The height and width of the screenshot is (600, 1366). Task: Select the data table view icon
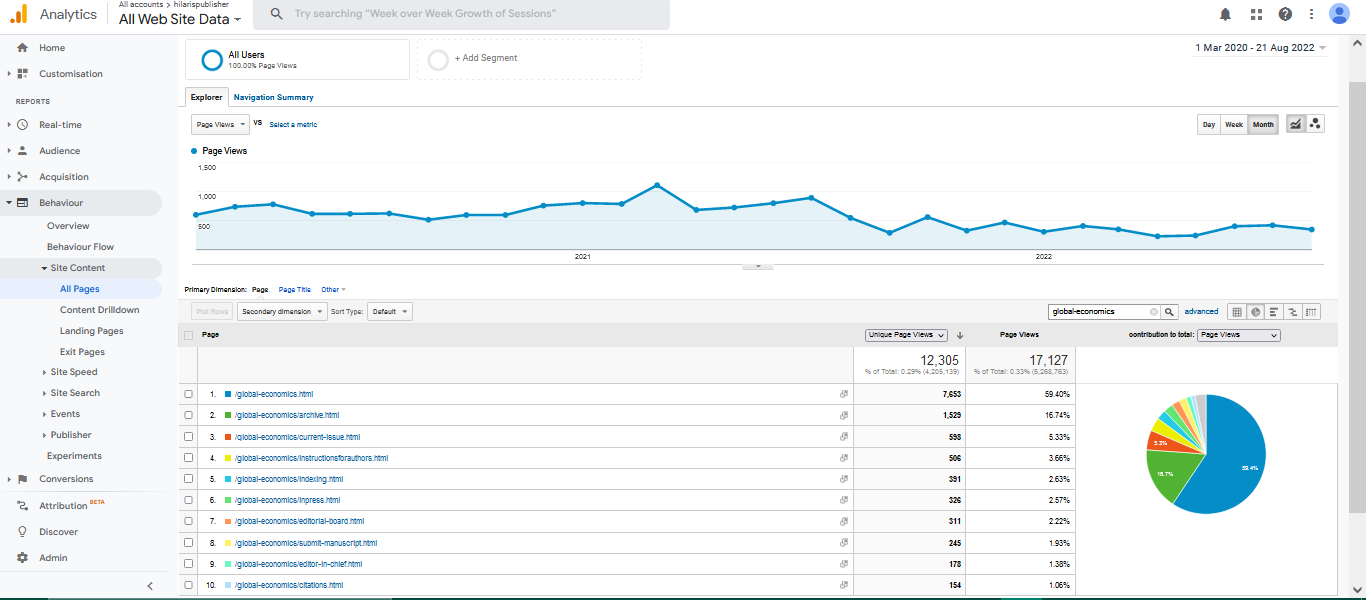click(1237, 312)
